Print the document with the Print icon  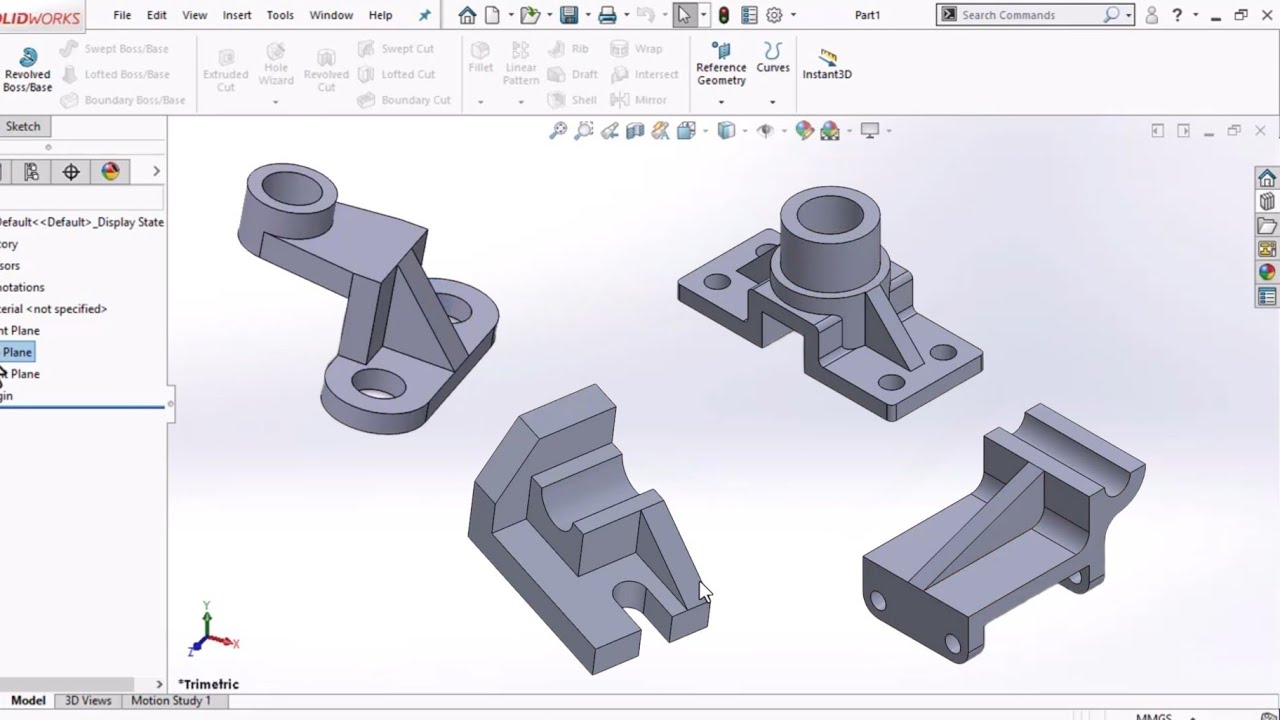tap(607, 15)
